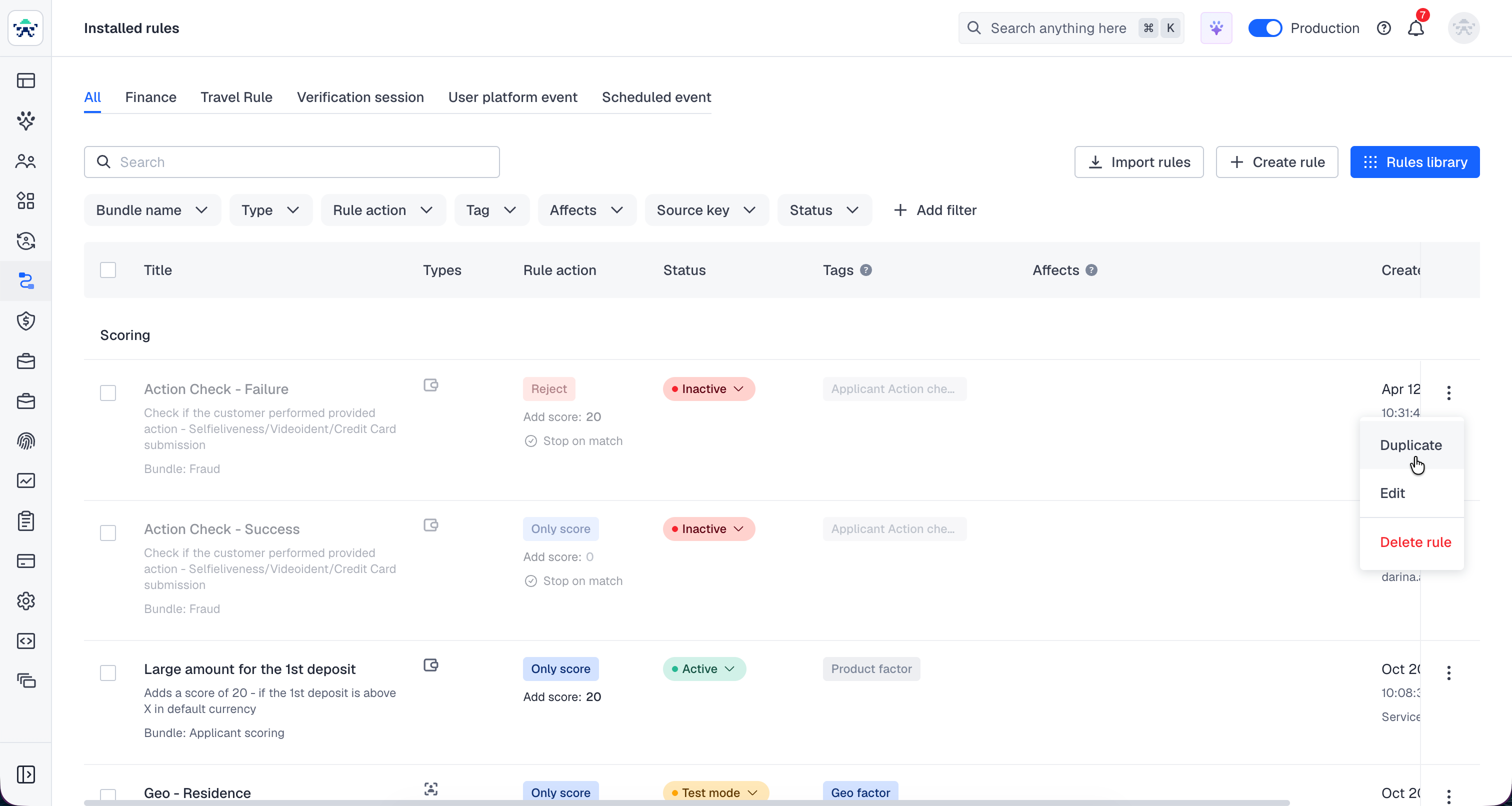Open the settings gear in sidebar
The image size is (1512, 806).
(x=26, y=600)
